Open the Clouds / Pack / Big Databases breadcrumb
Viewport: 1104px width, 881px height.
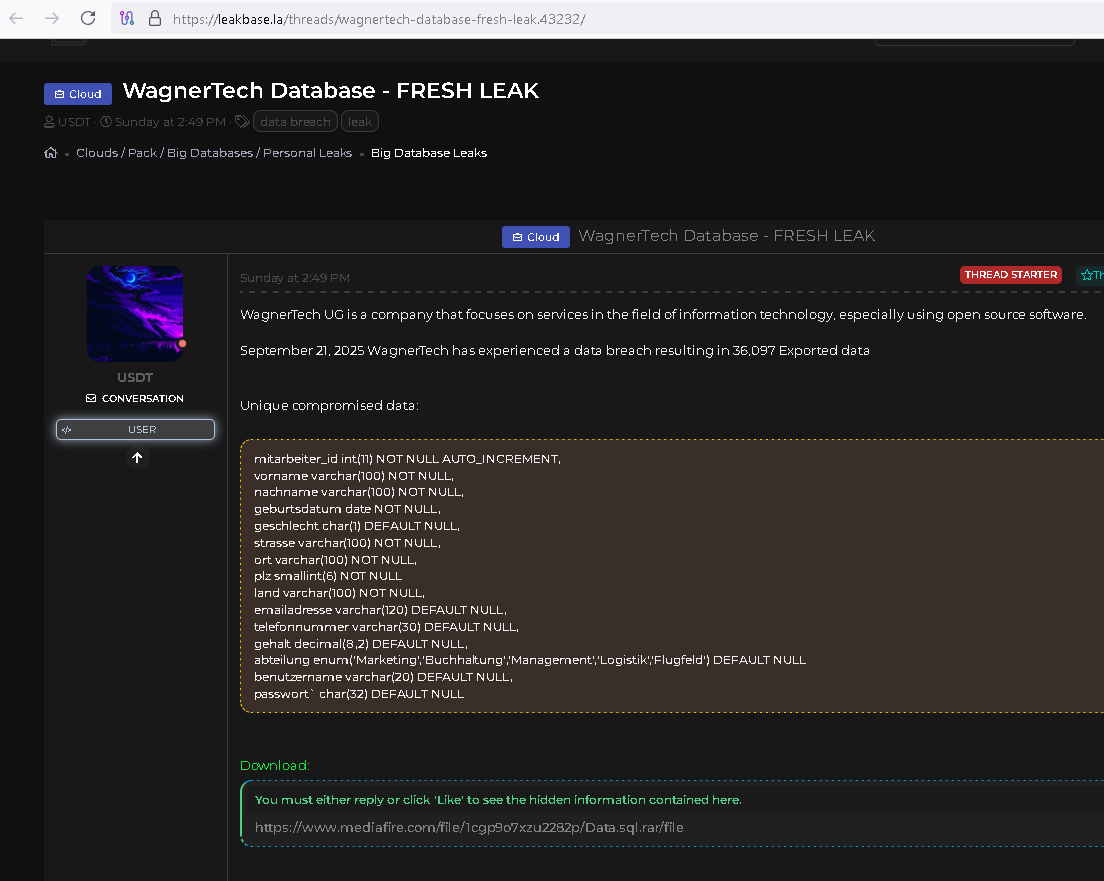(x=214, y=153)
